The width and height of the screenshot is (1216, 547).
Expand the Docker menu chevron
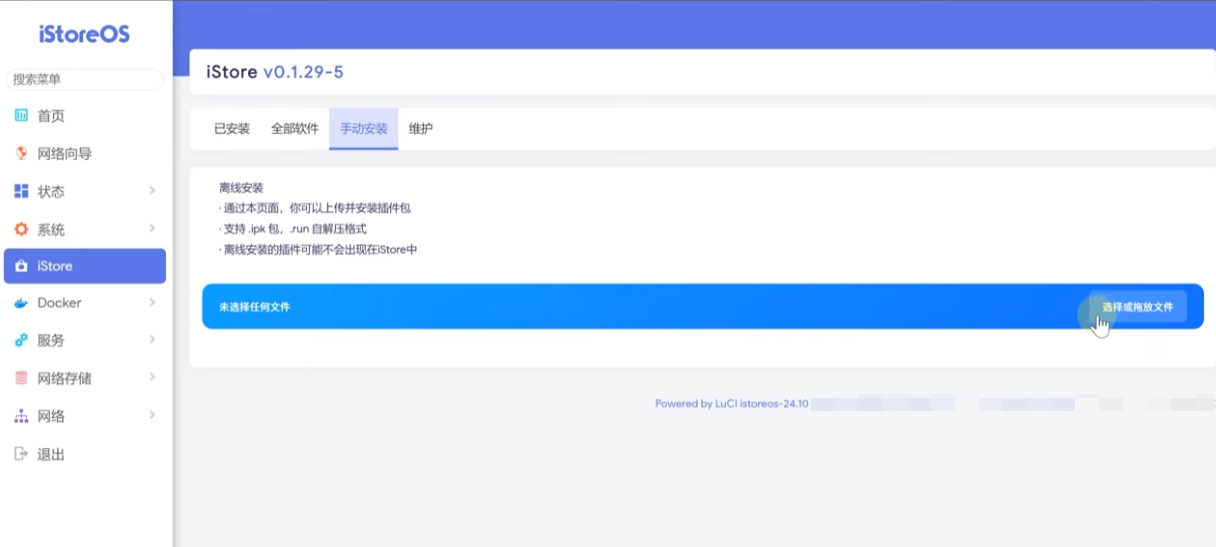[x=152, y=302]
